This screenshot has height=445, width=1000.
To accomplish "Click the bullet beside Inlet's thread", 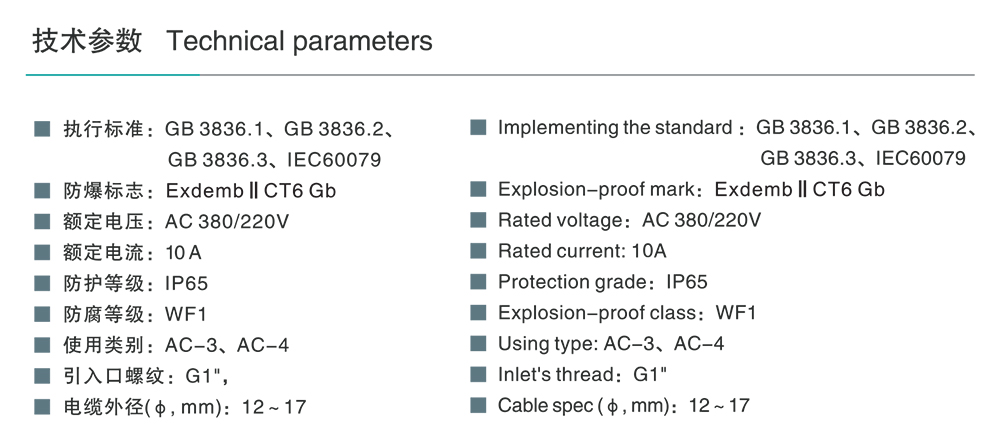I will click(x=478, y=374).
